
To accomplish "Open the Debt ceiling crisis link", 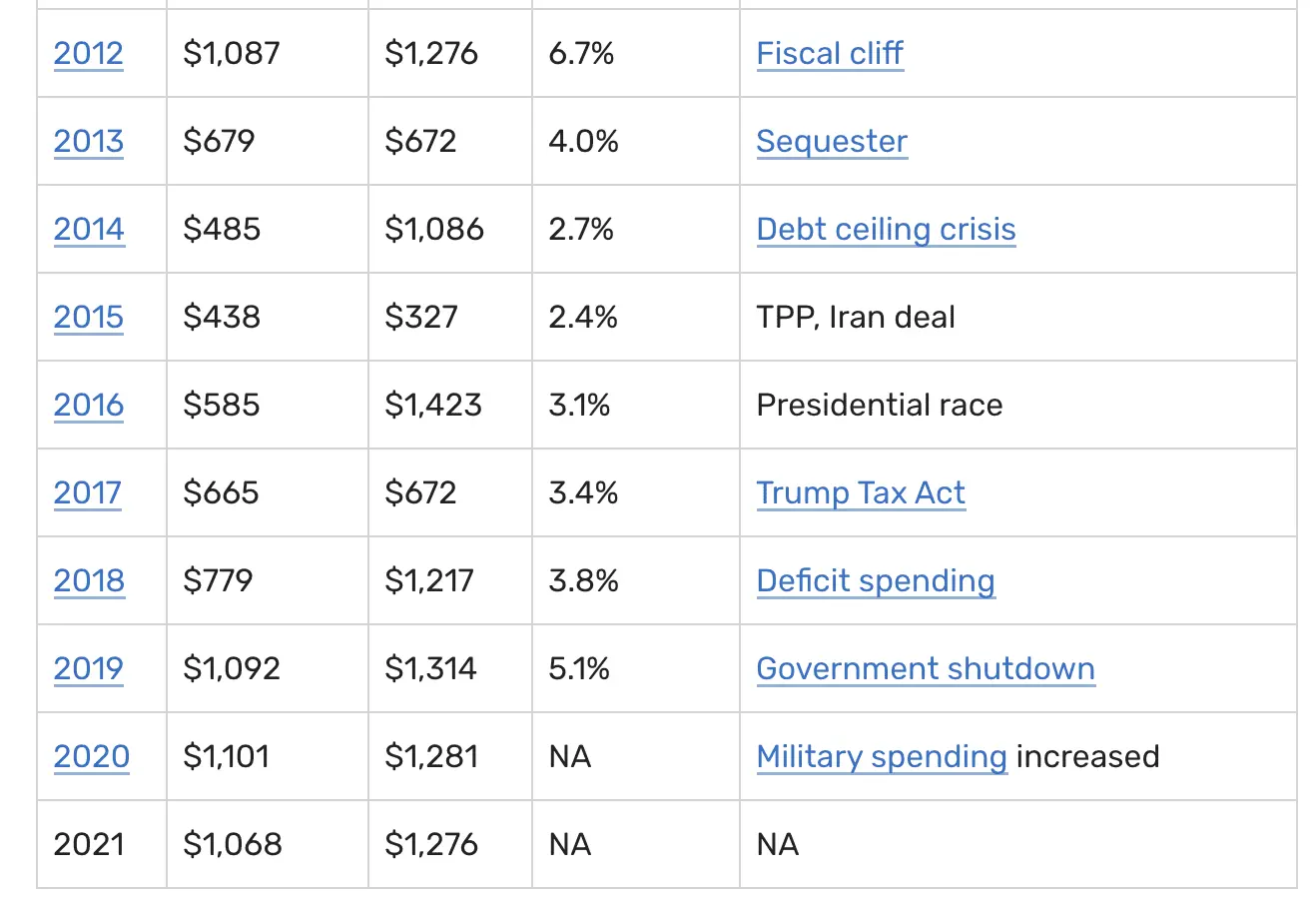I will point(886,230).
